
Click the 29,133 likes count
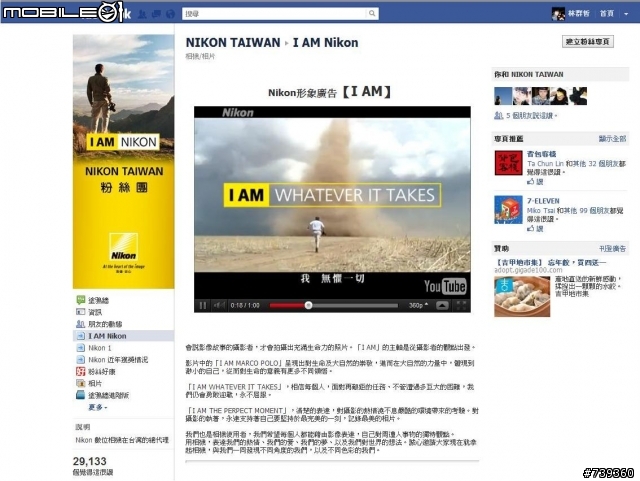(90, 461)
